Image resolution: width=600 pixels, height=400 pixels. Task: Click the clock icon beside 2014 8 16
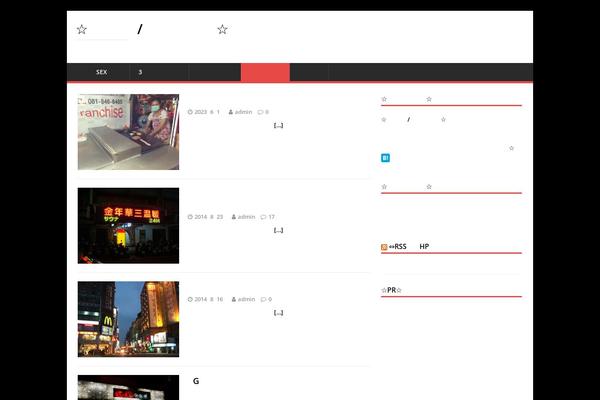(190, 299)
